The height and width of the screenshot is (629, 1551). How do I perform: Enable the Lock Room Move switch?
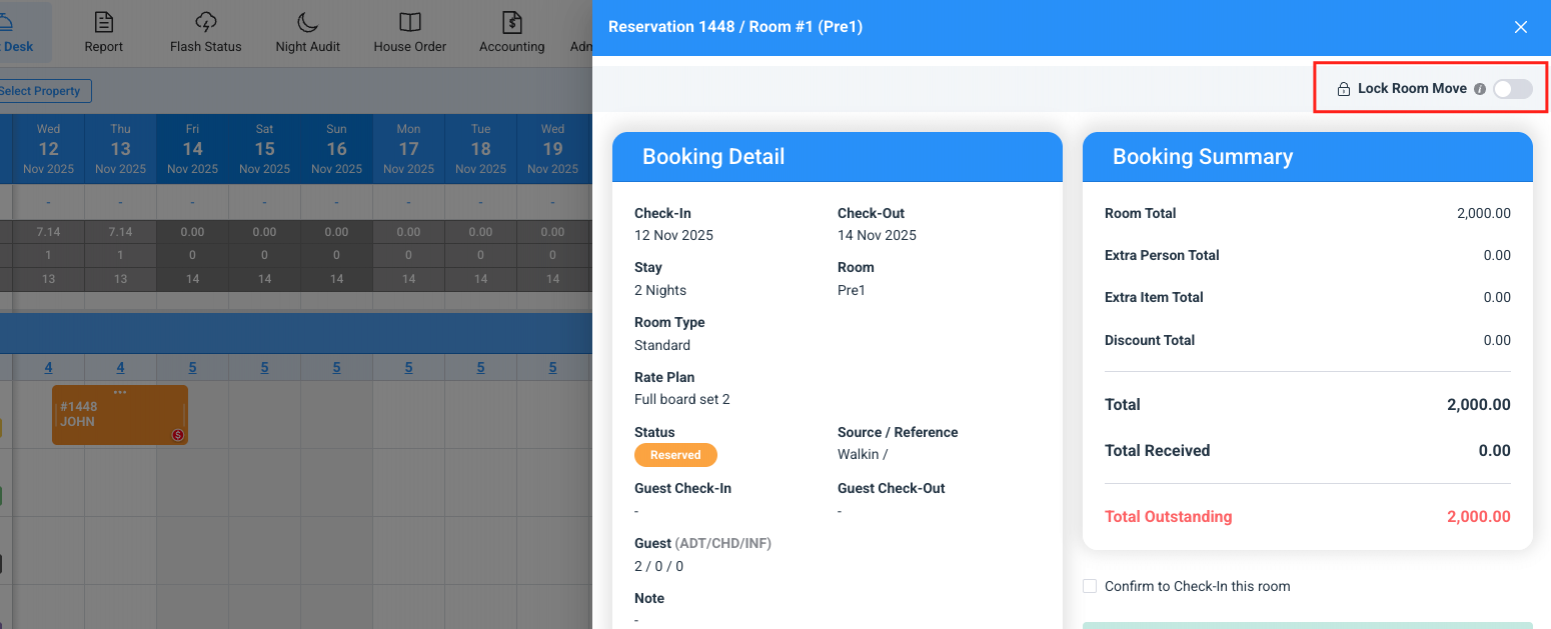(1512, 89)
